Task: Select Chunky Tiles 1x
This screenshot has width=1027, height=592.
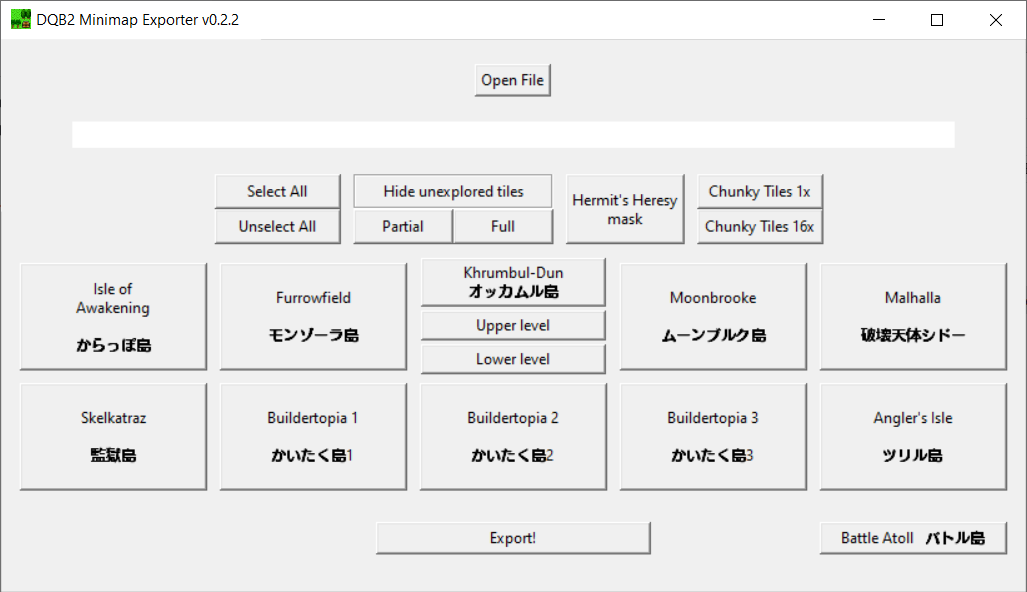Action: click(760, 191)
